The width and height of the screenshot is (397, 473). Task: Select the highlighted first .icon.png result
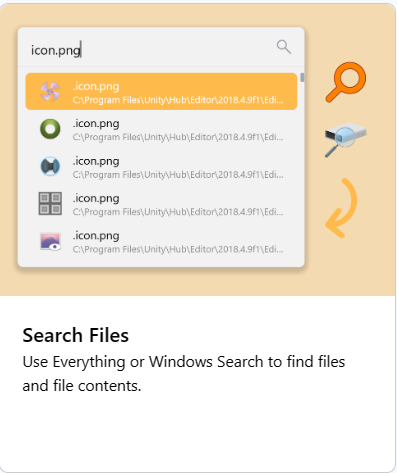pyautogui.click(x=161, y=91)
